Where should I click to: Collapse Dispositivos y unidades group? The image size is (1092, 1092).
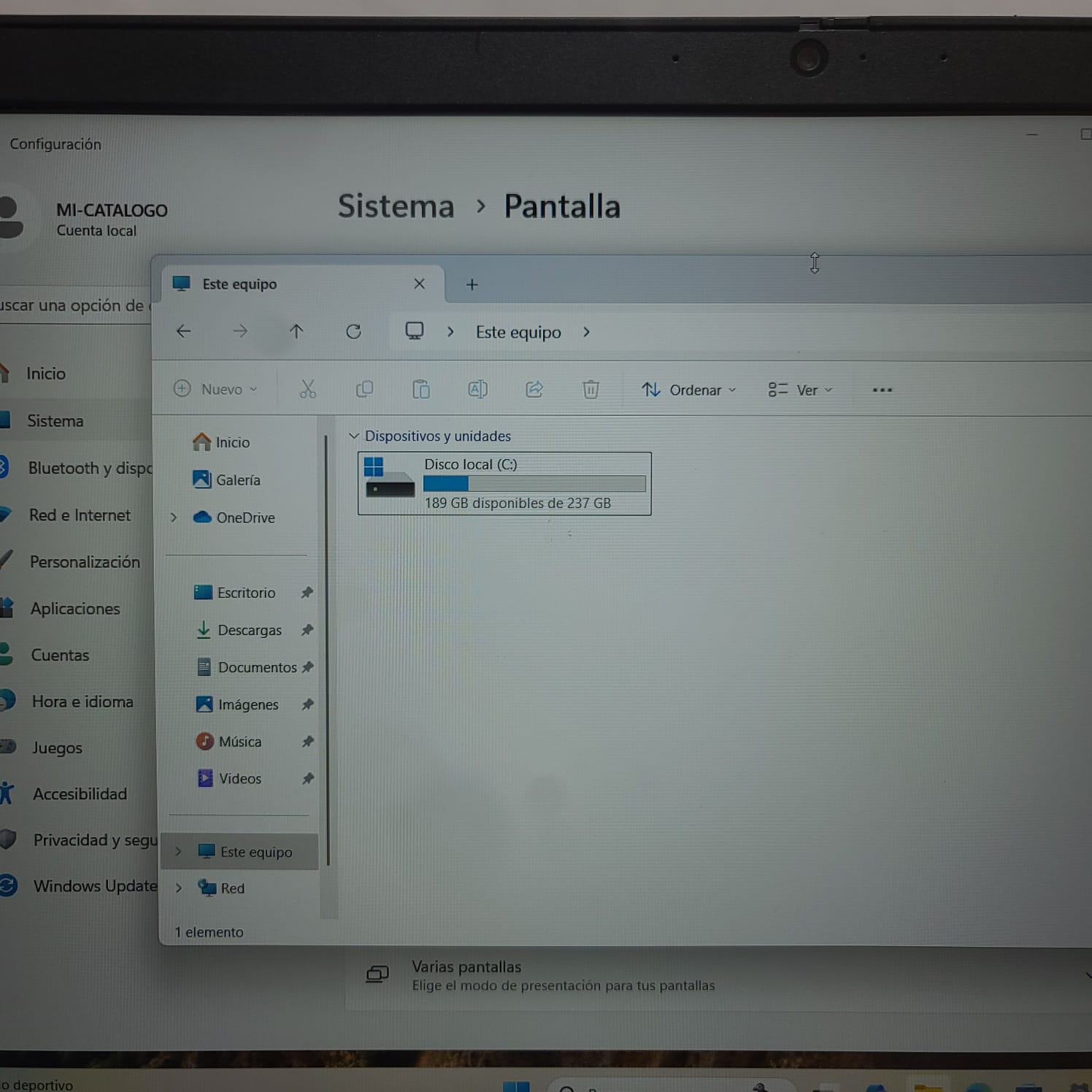pyautogui.click(x=354, y=436)
